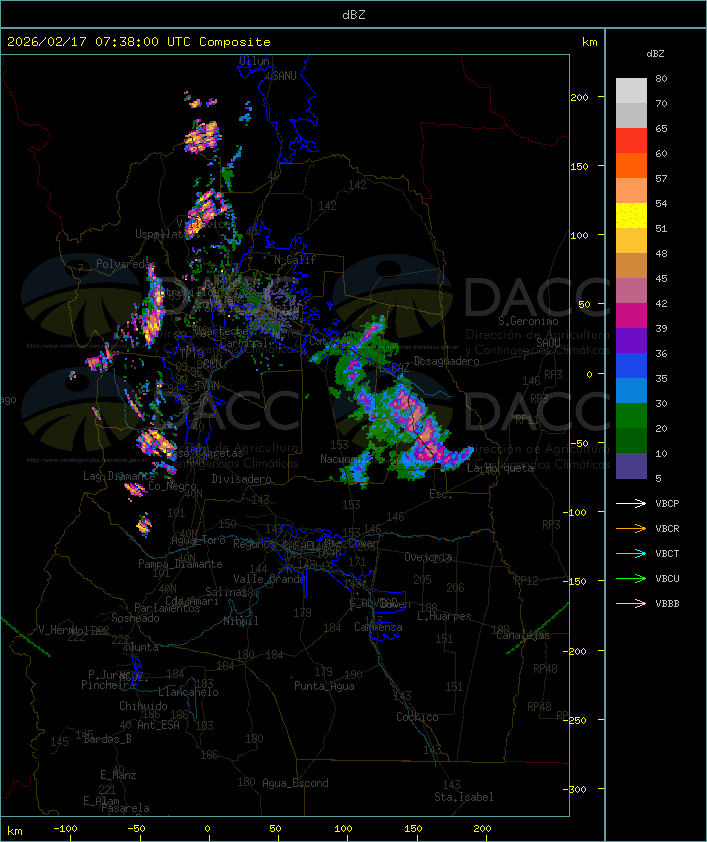Click the green VBCU arrow icon
Viewport: 707px width, 842px height.
click(x=631, y=578)
